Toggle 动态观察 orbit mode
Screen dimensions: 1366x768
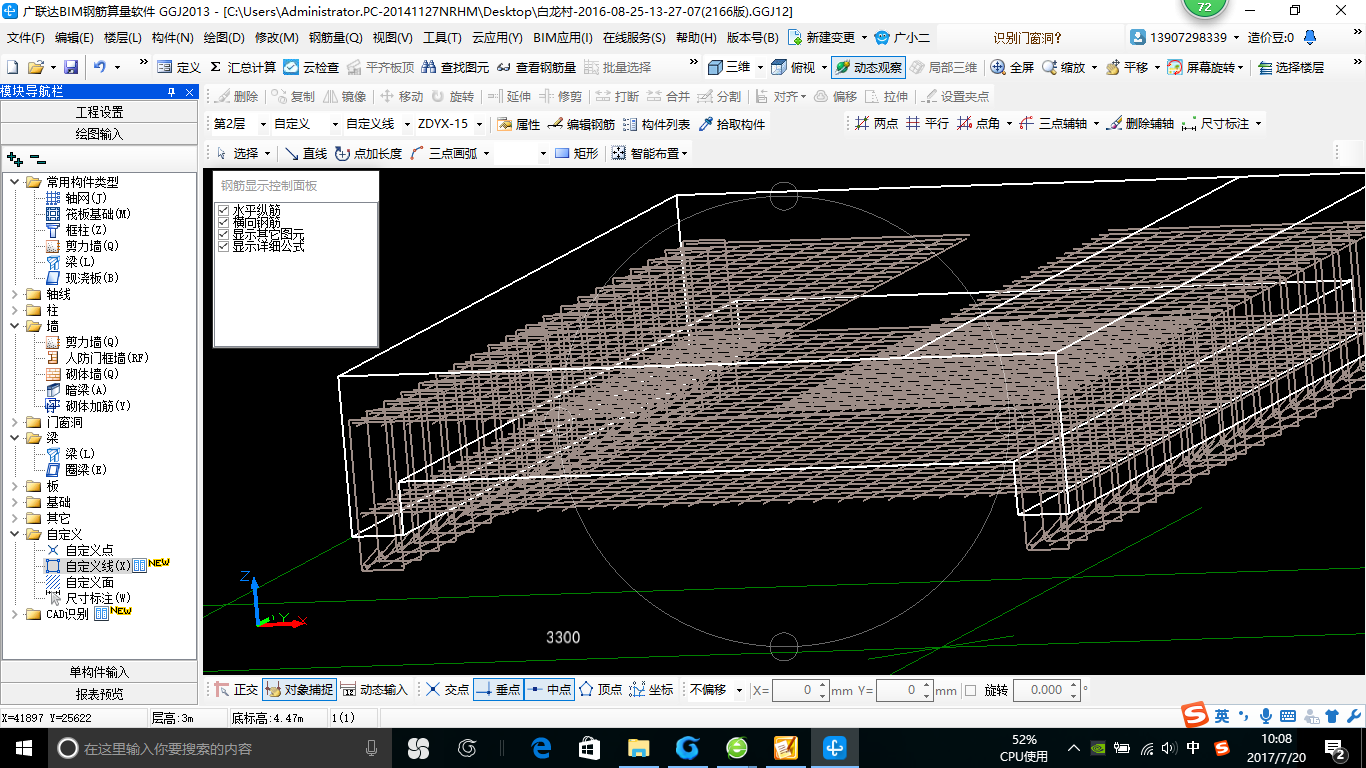pyautogui.click(x=868, y=67)
